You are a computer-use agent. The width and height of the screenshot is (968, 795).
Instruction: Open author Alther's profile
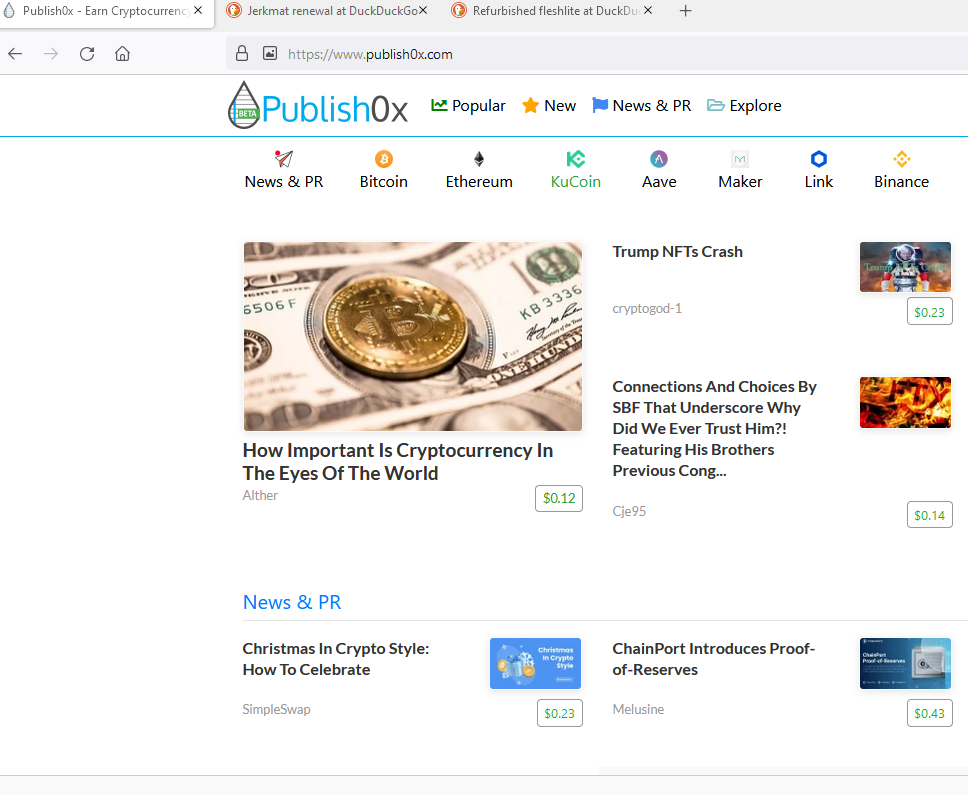pyautogui.click(x=260, y=495)
